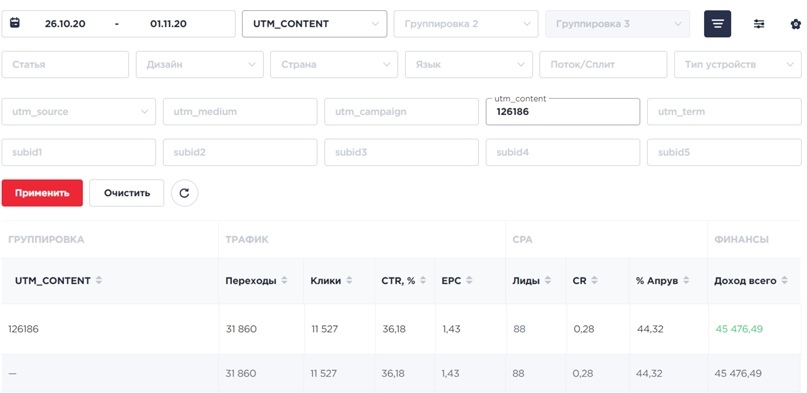Sort by CR column arrows

pyautogui.click(x=594, y=281)
